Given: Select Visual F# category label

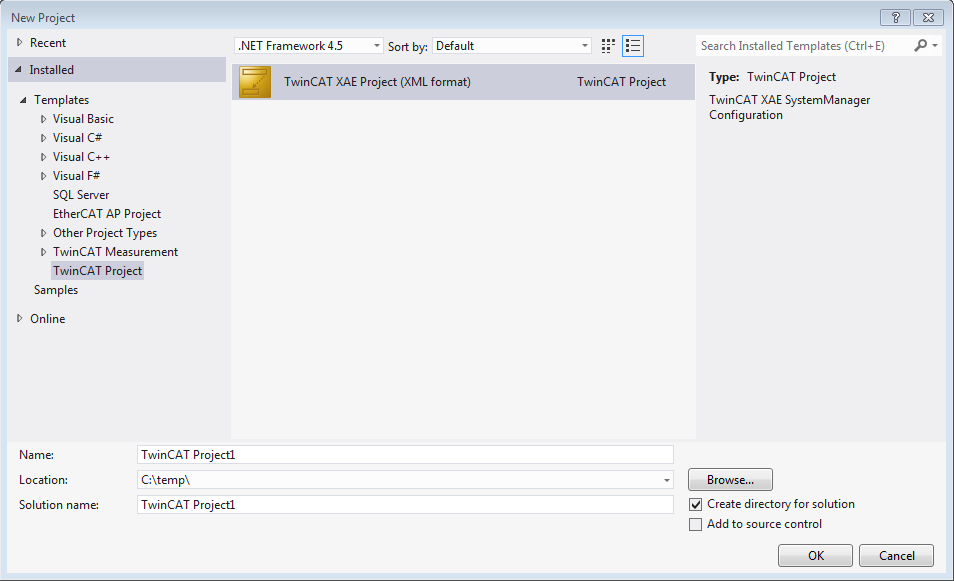Looking at the screenshot, I should (x=76, y=175).
